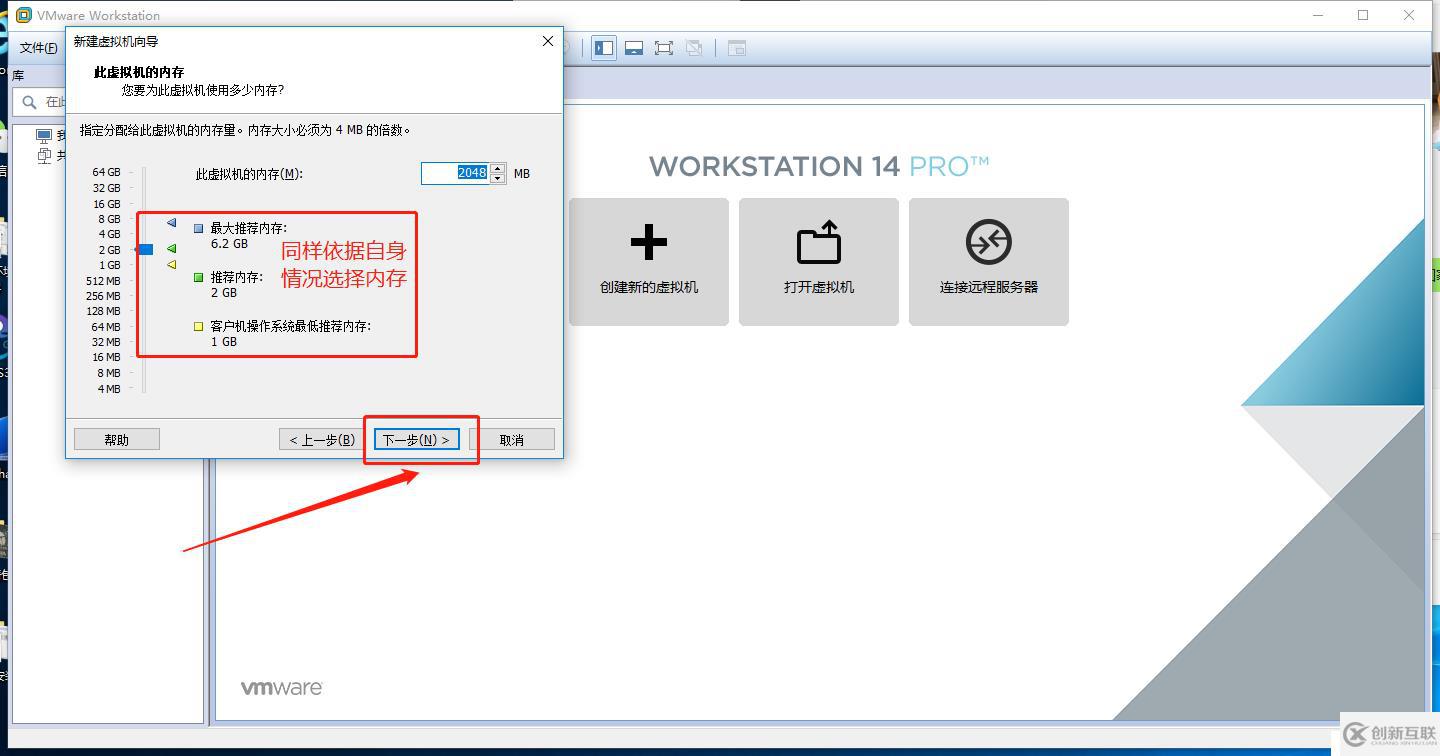Image resolution: width=1440 pixels, height=756 pixels.
Task: Click the shared virtual machines icon in sidebar
Action: tap(44, 156)
